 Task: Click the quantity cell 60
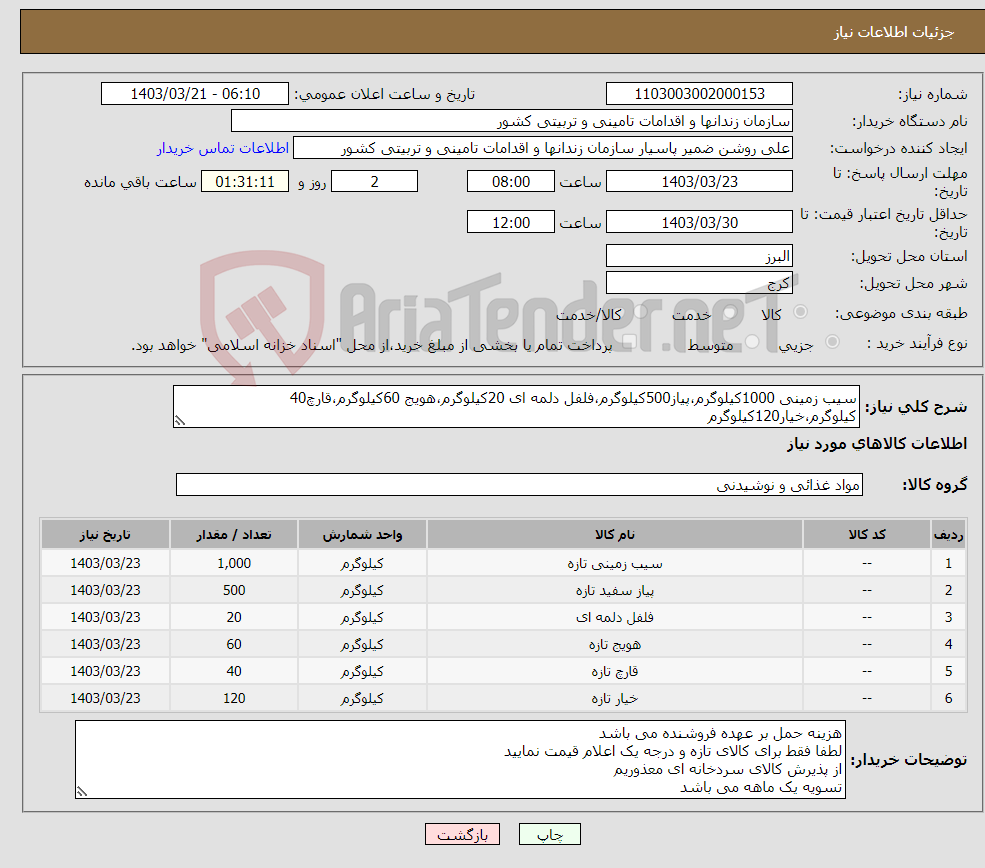click(x=234, y=644)
